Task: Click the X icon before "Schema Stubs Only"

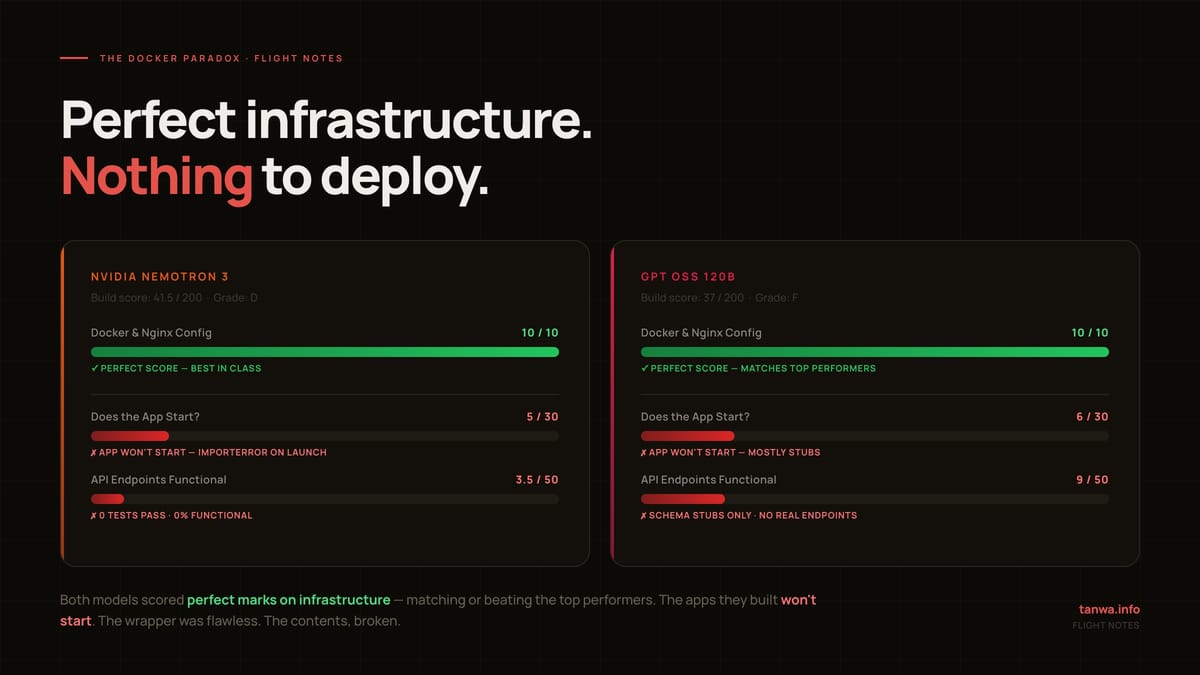Action: pos(645,515)
